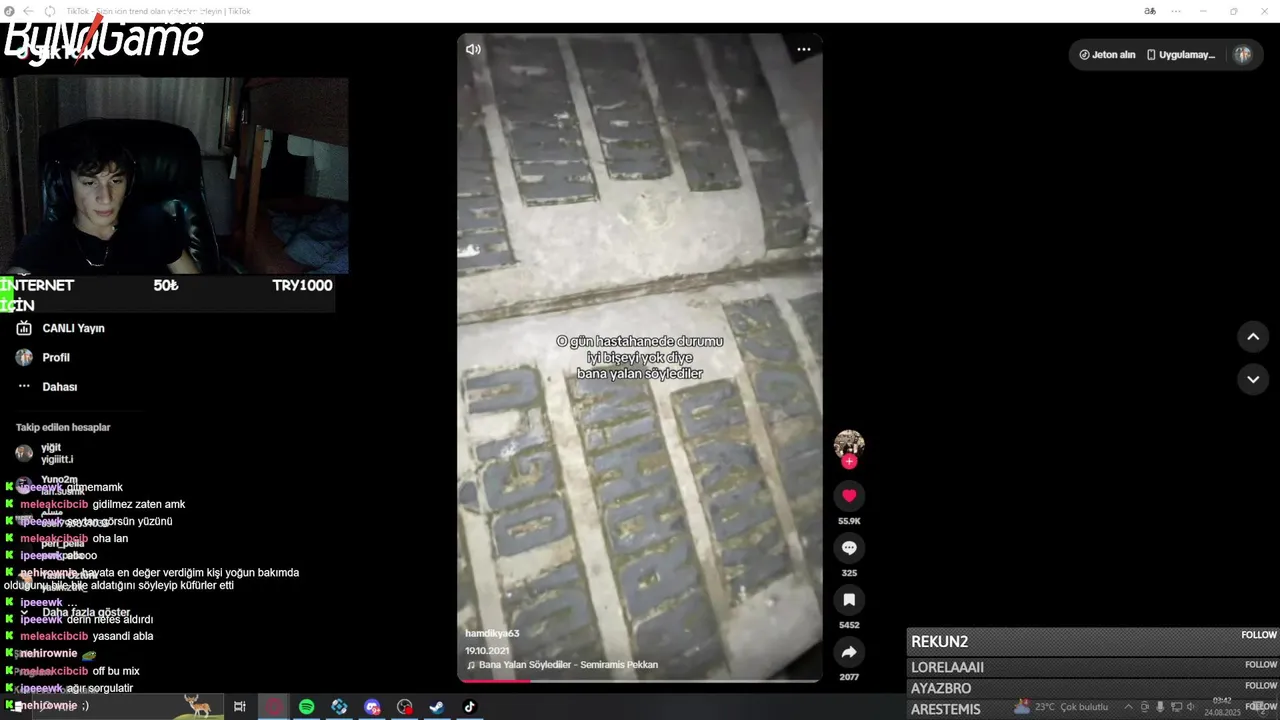This screenshot has height=720, width=1280.
Task: Show hidden system tray icons
Action: pos(1129,707)
